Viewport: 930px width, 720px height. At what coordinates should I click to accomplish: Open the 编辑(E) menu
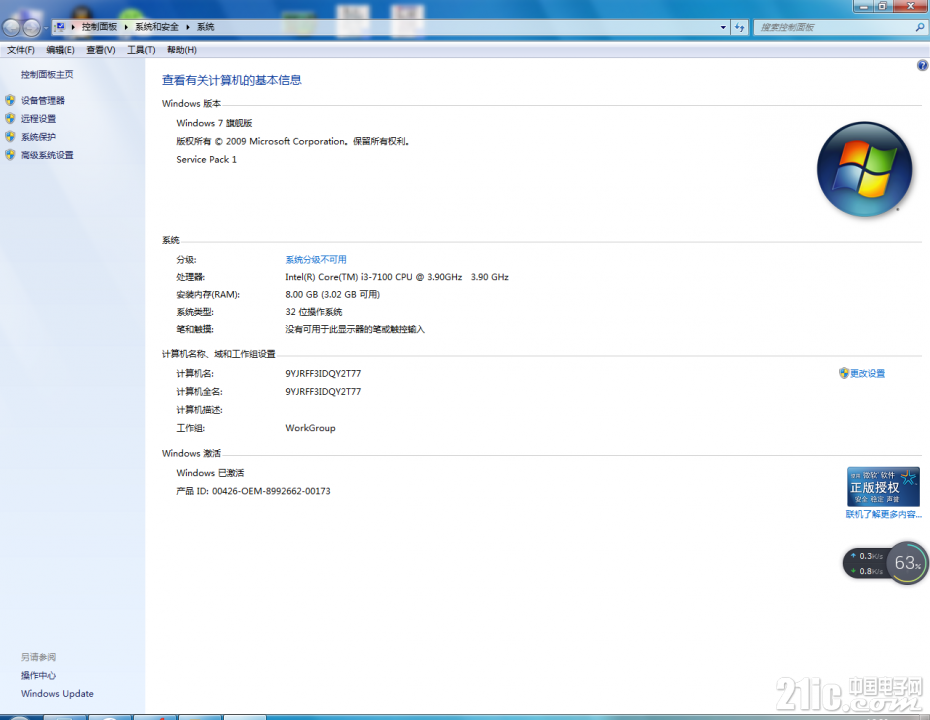point(60,50)
